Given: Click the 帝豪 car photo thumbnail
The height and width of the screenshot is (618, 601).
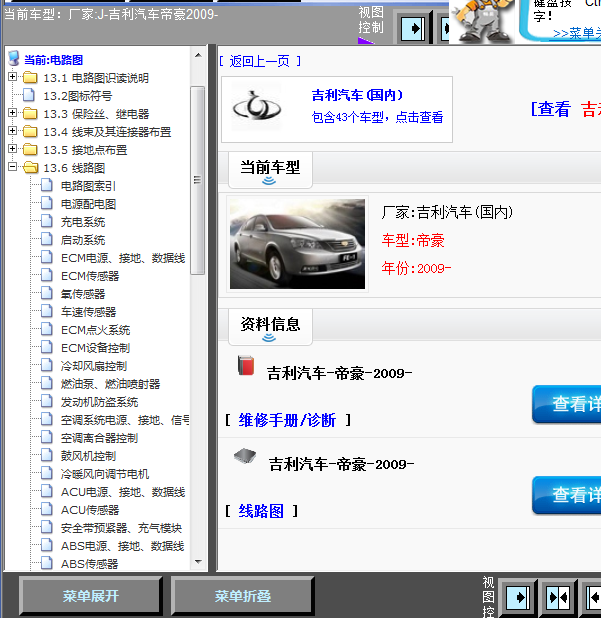Looking at the screenshot, I should click(297, 244).
